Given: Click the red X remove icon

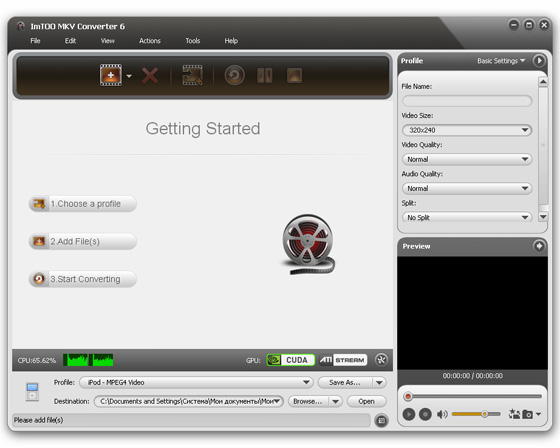Looking at the screenshot, I should click(150, 75).
